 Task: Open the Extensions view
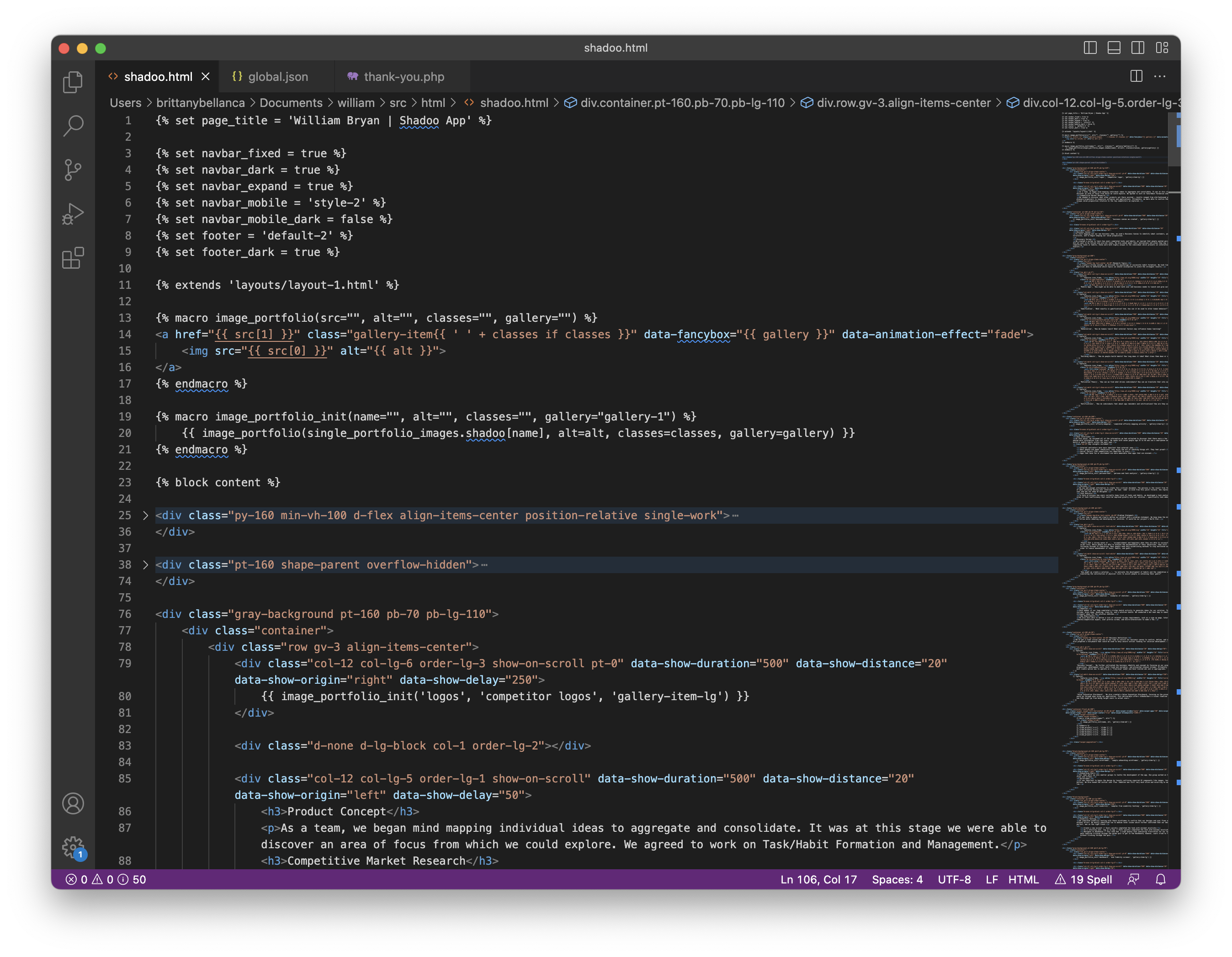click(73, 258)
